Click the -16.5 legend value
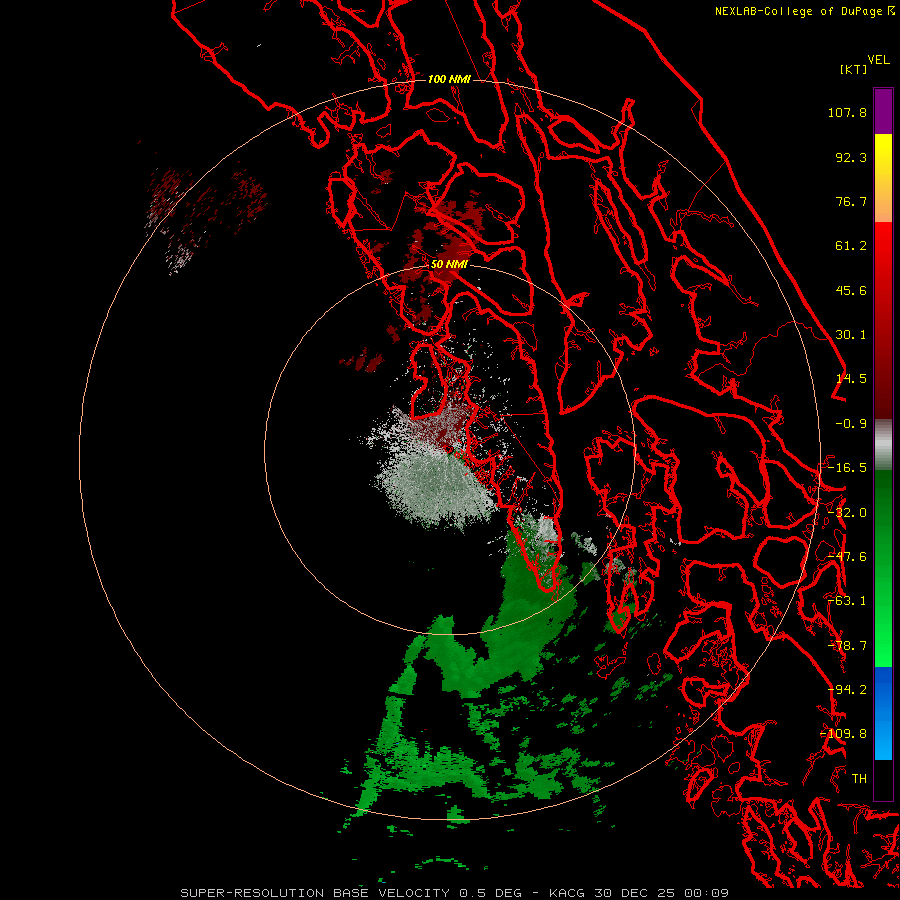The image size is (900, 900). click(847, 468)
